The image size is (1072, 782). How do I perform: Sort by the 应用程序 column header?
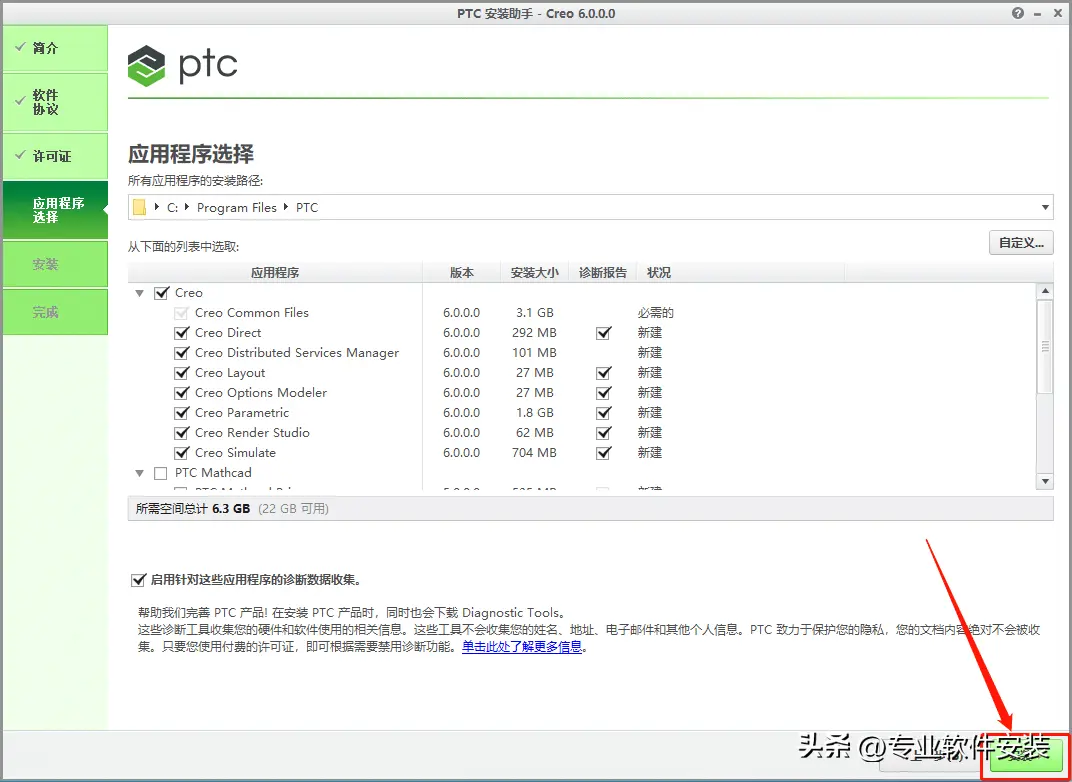tap(275, 273)
